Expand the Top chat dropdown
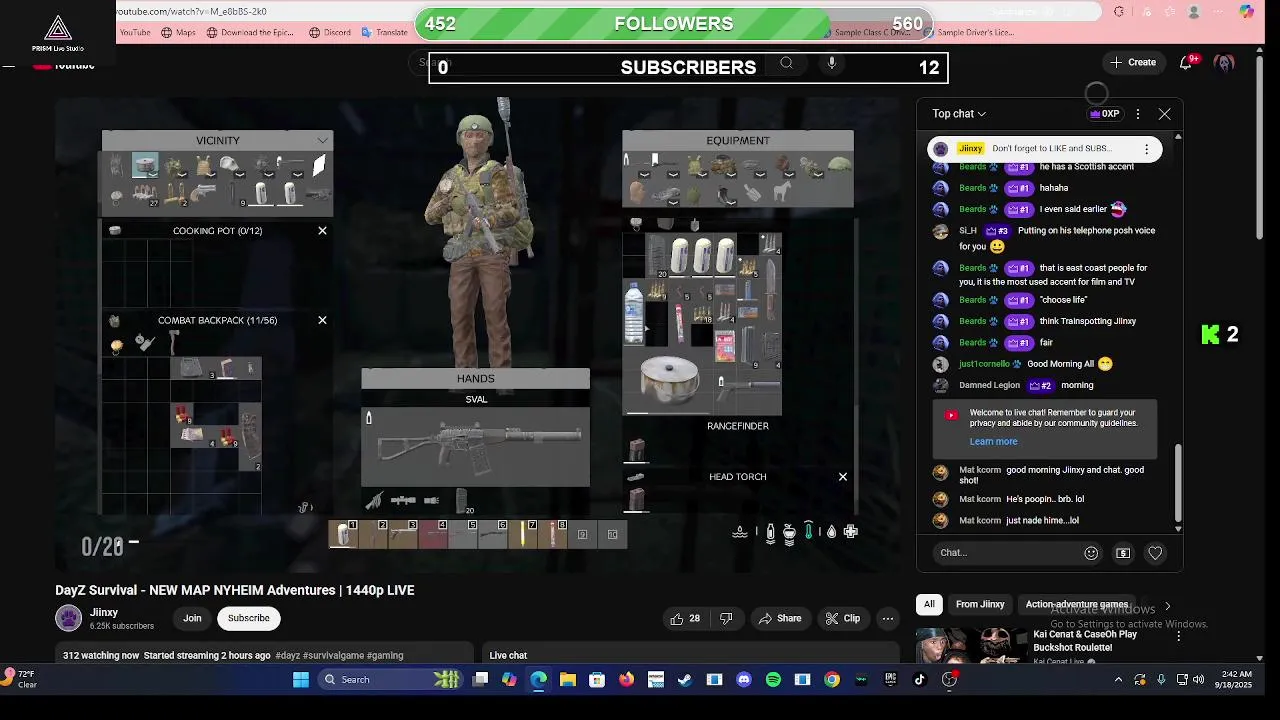1280x720 pixels. 959,114
